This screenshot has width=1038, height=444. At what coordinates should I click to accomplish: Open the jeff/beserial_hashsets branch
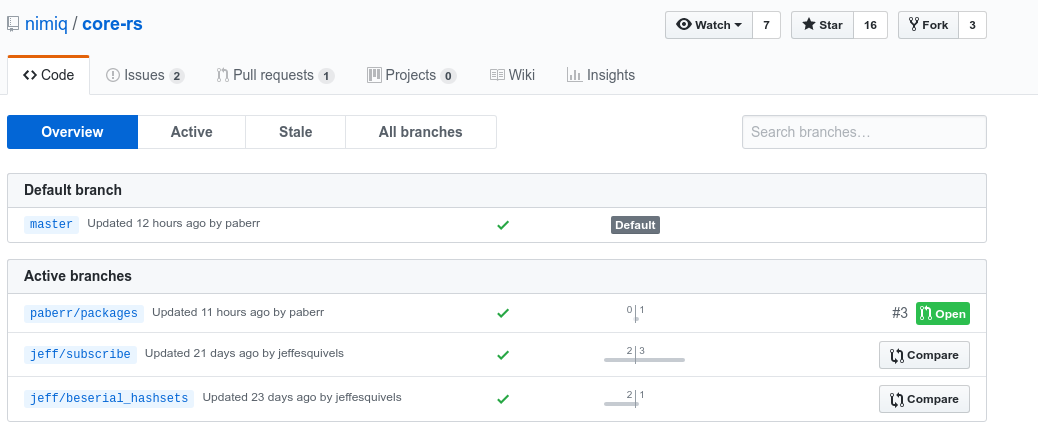[109, 398]
